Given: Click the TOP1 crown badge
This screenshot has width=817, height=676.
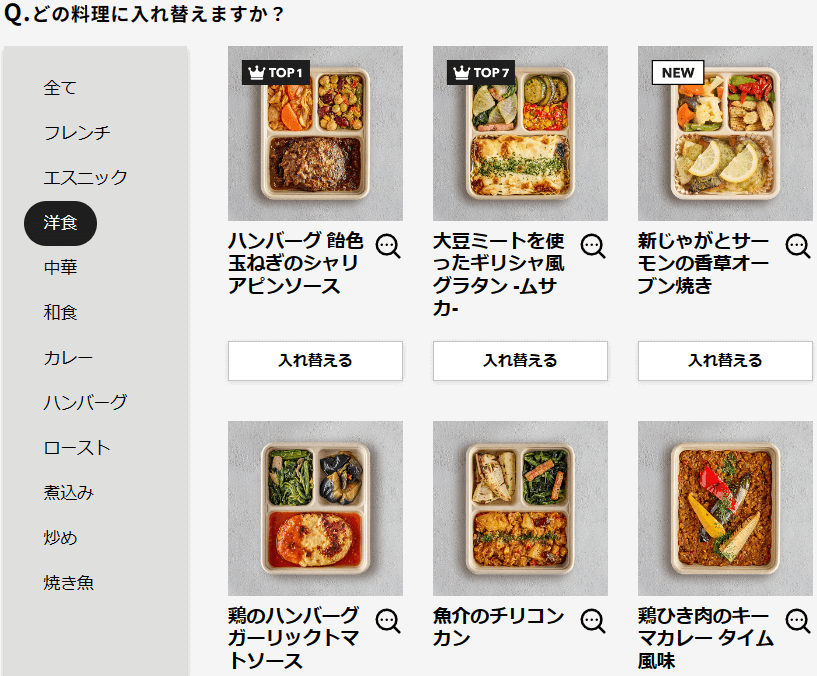Looking at the screenshot, I should pos(276,72).
